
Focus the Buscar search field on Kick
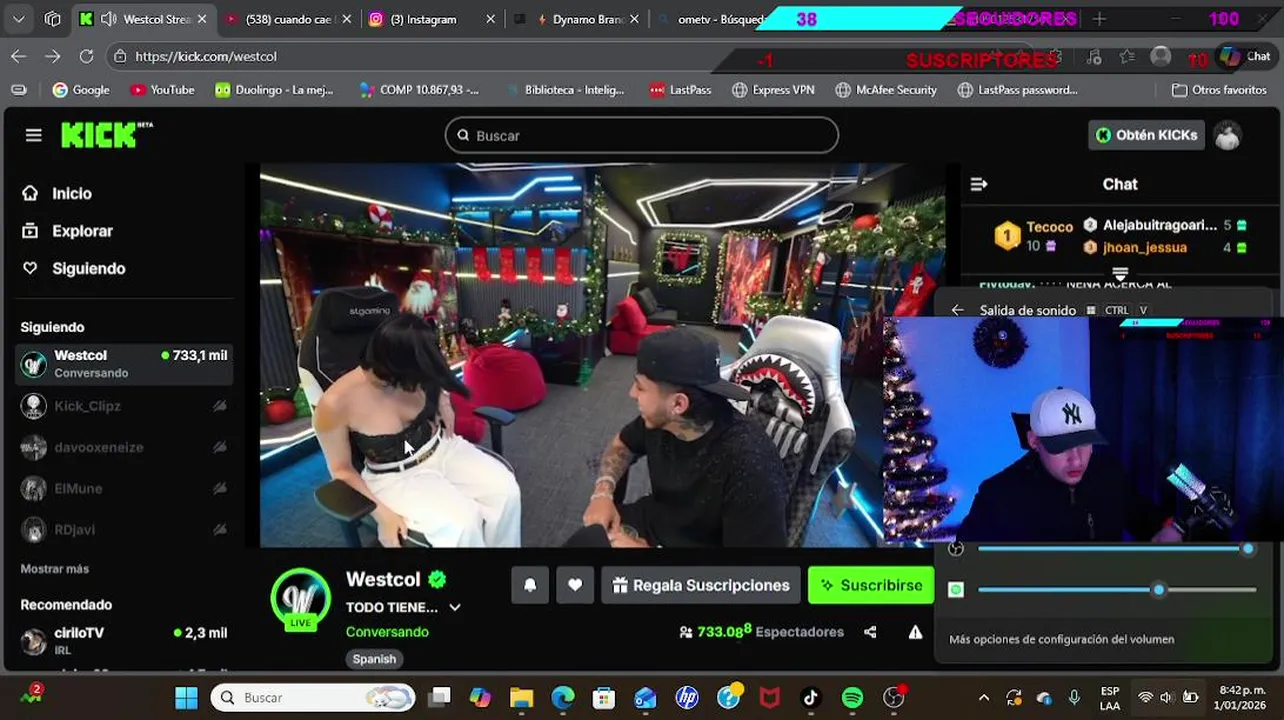[x=641, y=135]
